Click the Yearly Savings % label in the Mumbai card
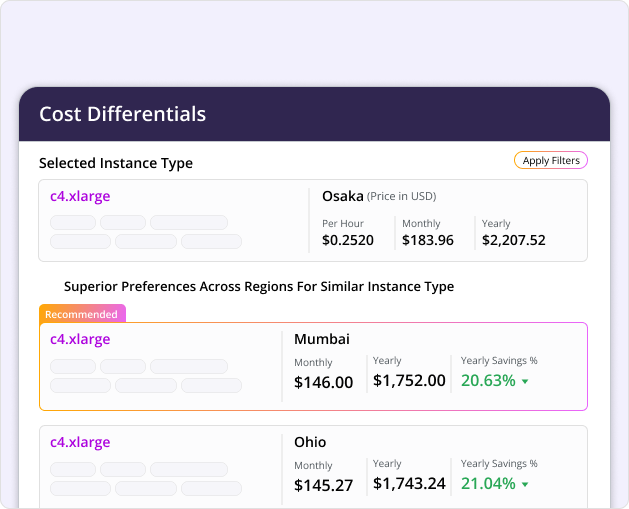629x509 pixels. 499,361
